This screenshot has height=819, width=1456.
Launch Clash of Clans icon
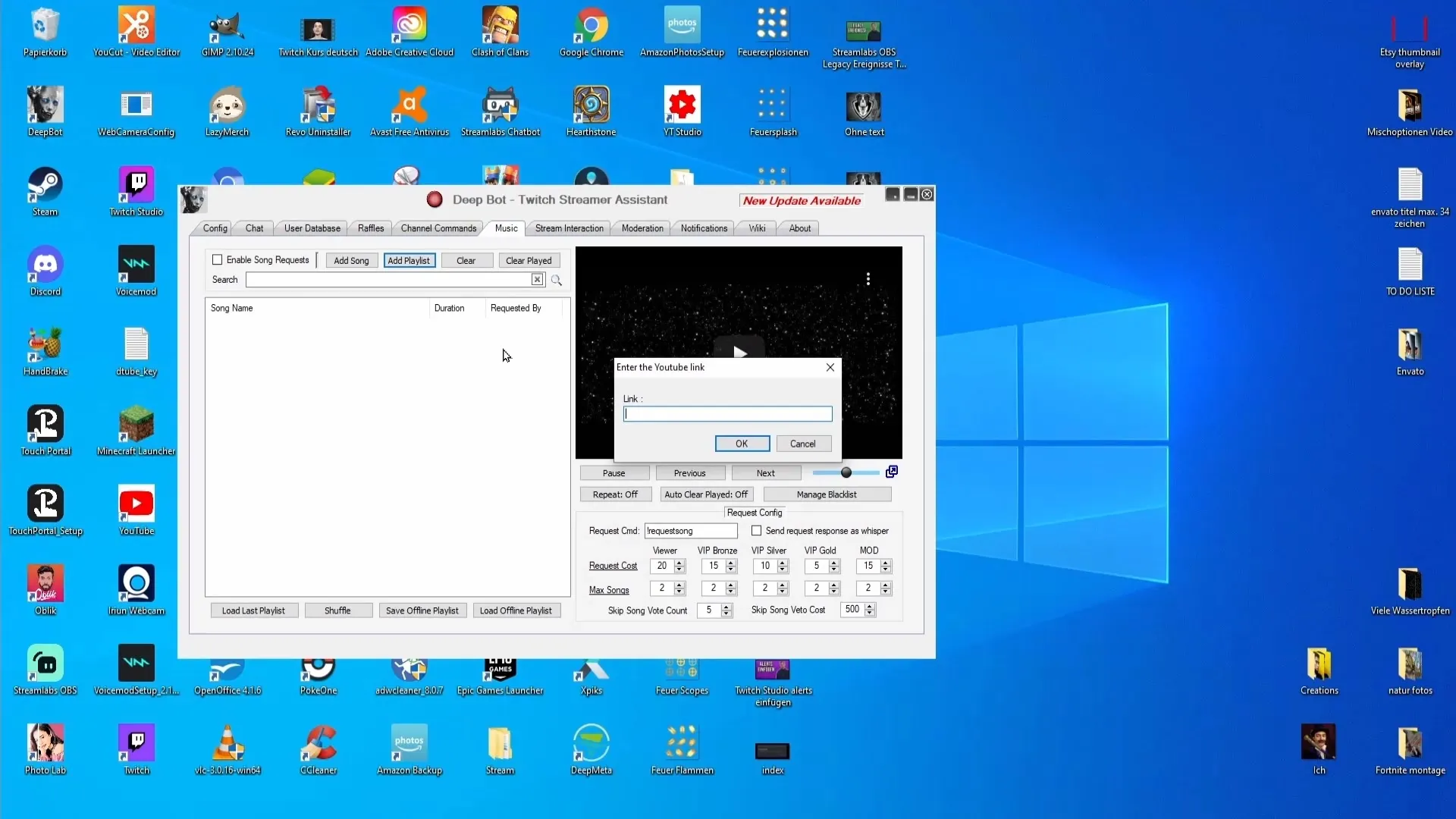(500, 32)
